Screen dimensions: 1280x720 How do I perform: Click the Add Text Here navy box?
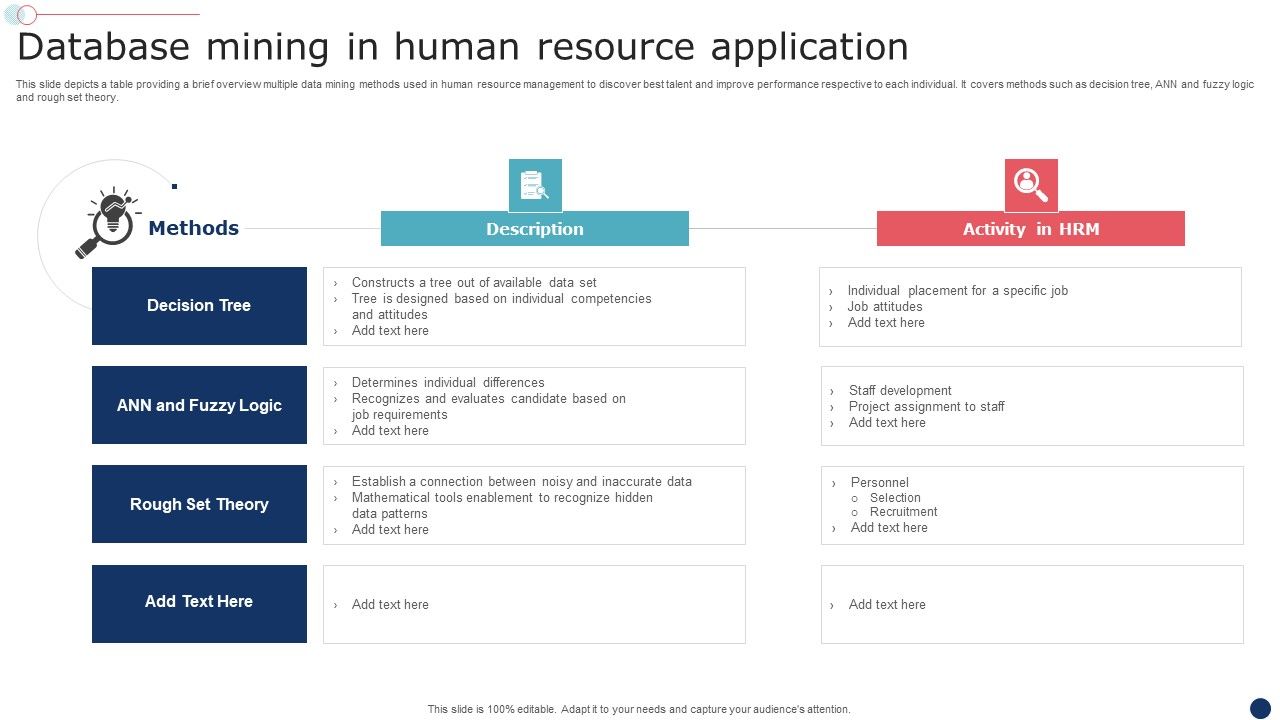coord(199,602)
